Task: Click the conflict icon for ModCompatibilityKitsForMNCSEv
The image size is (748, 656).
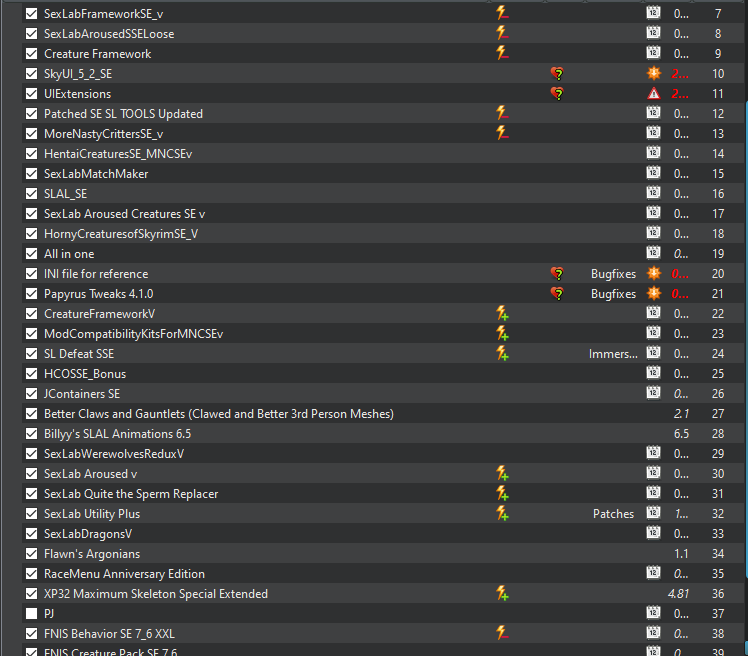Action: [x=502, y=333]
